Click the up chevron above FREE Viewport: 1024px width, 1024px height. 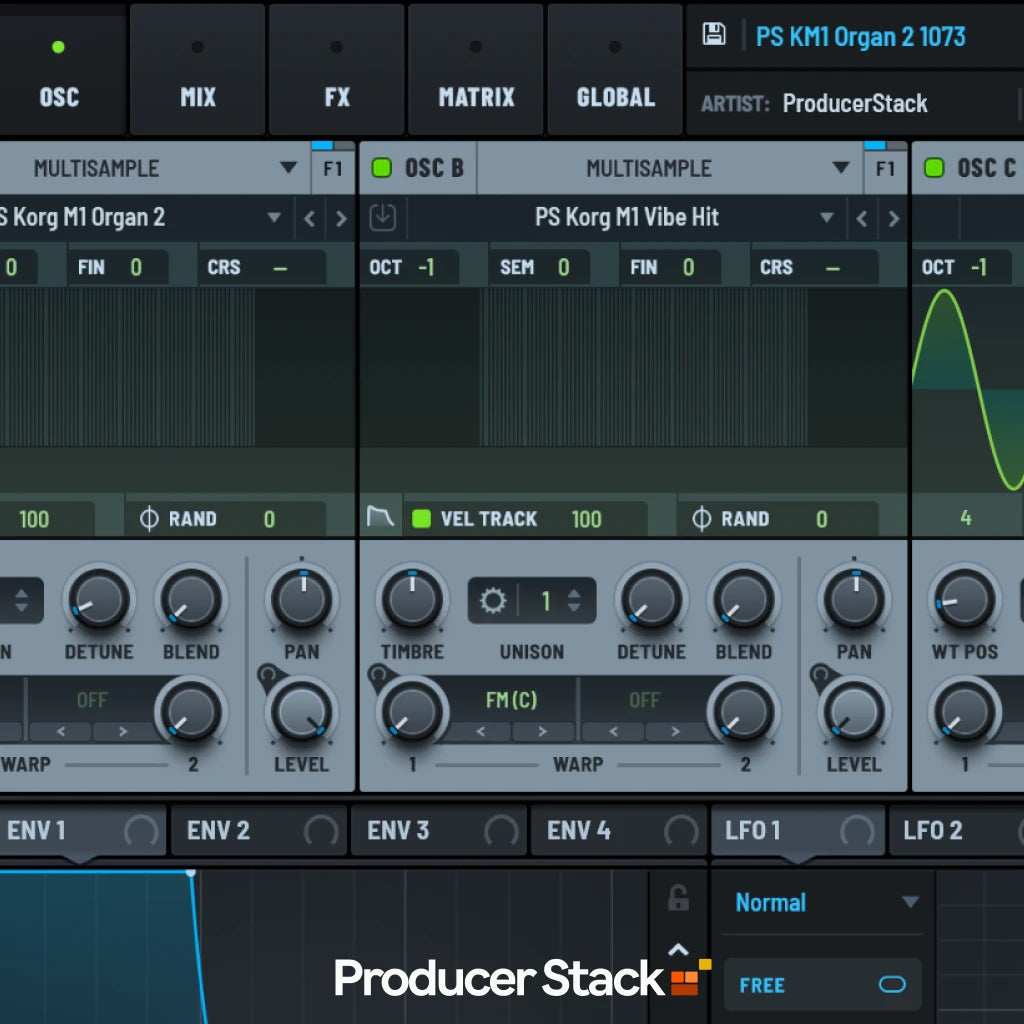point(679,950)
